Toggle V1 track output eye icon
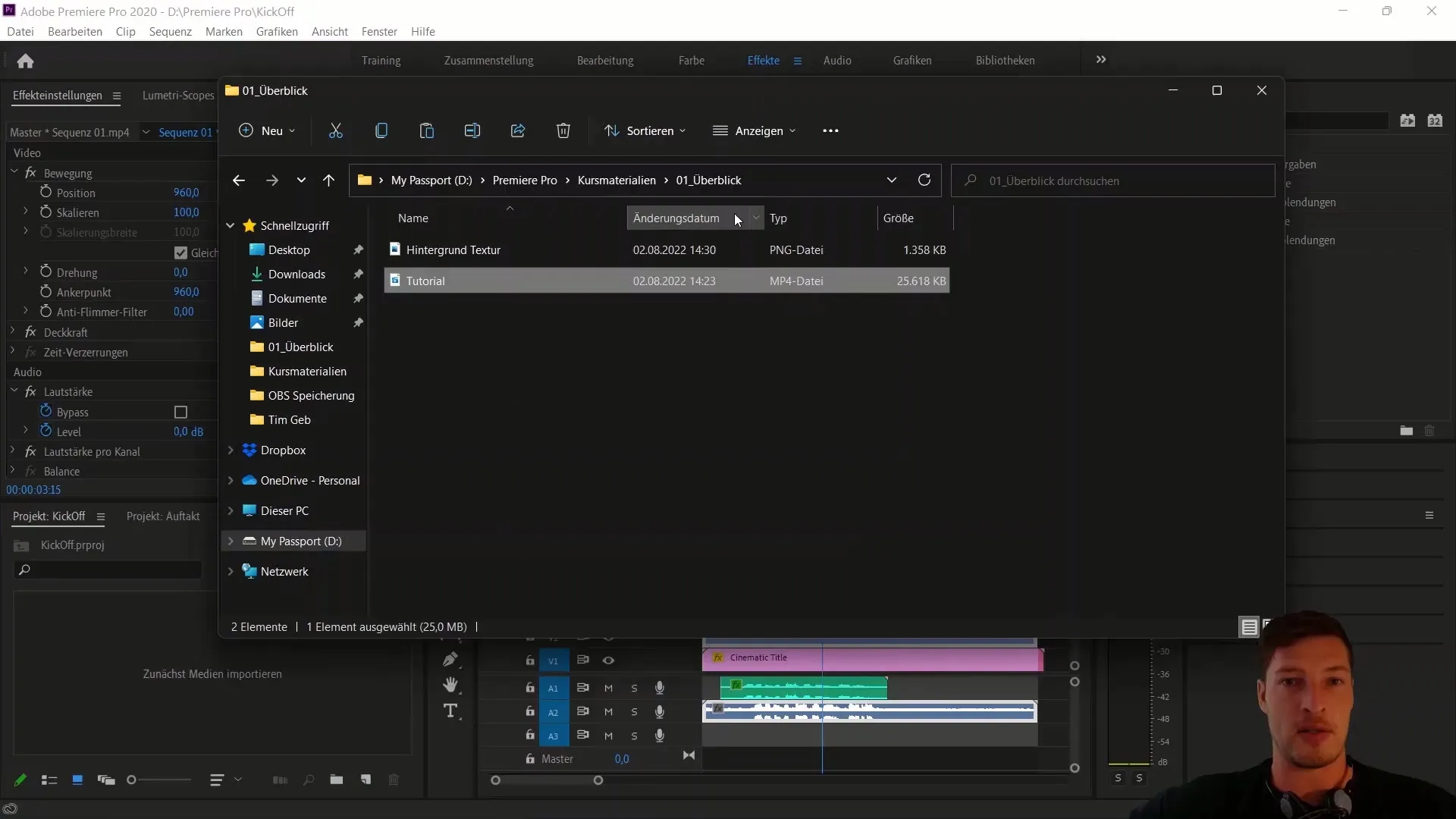Screen dimensions: 1456x819 [608, 661]
